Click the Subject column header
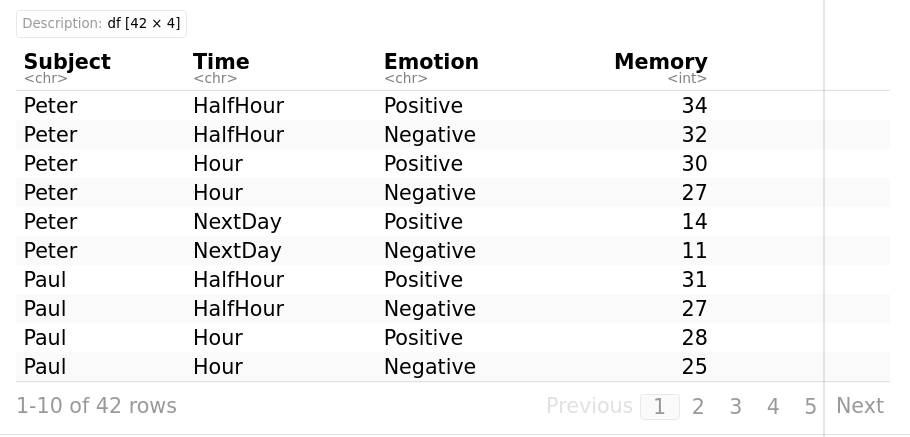 67,62
